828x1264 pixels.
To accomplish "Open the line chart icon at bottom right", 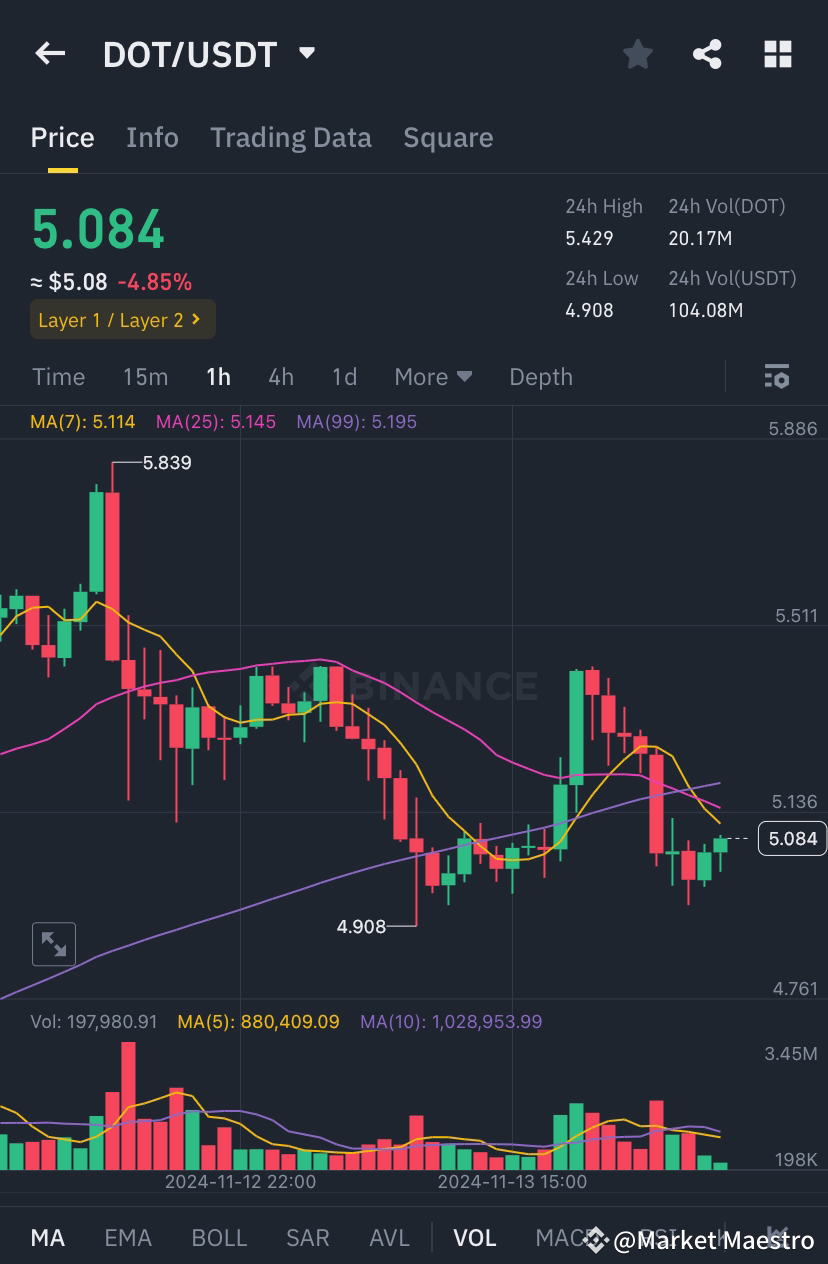I will 776,1237.
